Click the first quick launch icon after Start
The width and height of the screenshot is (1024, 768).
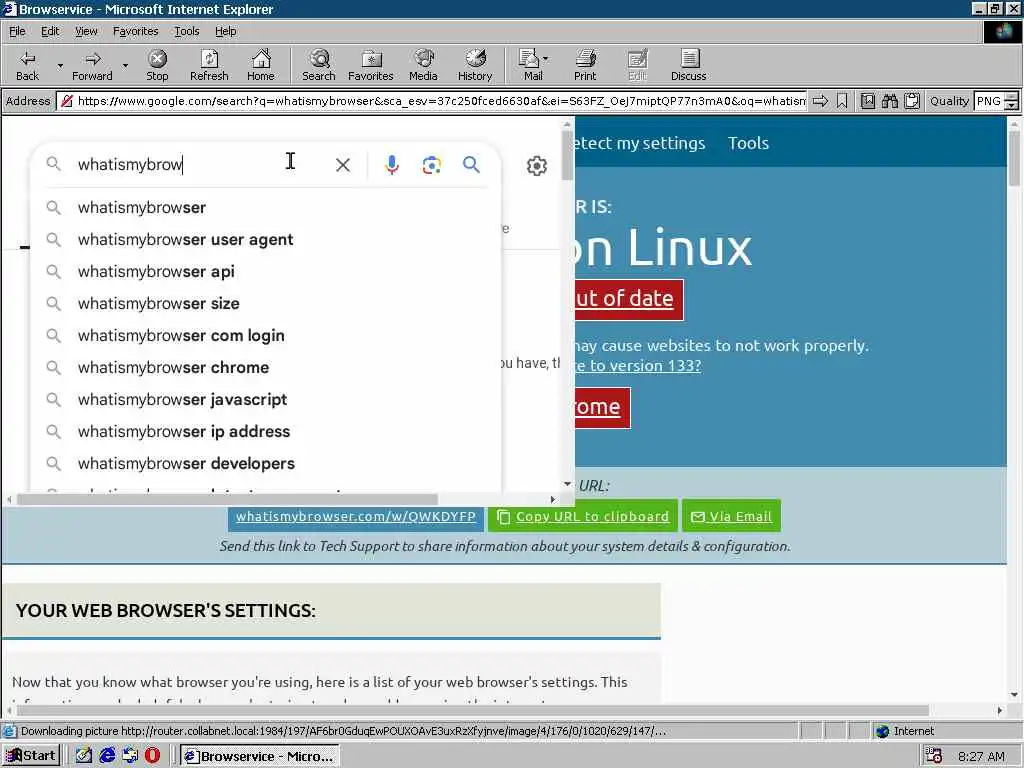pos(84,756)
